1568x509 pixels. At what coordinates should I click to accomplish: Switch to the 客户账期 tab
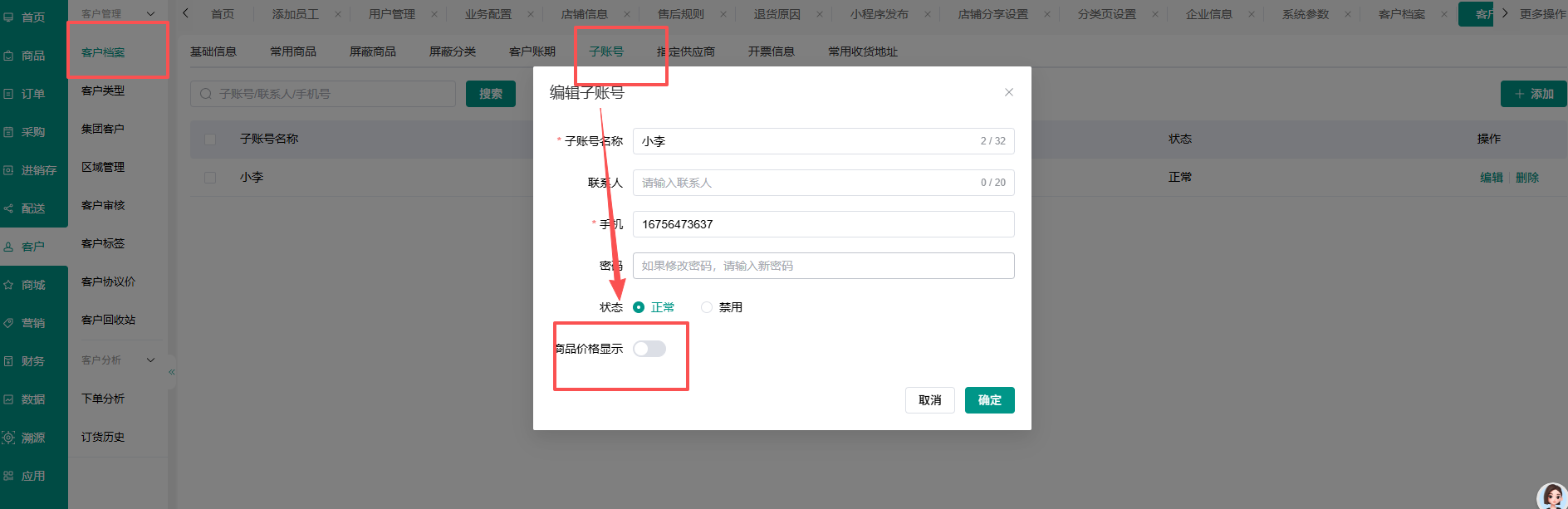point(532,51)
